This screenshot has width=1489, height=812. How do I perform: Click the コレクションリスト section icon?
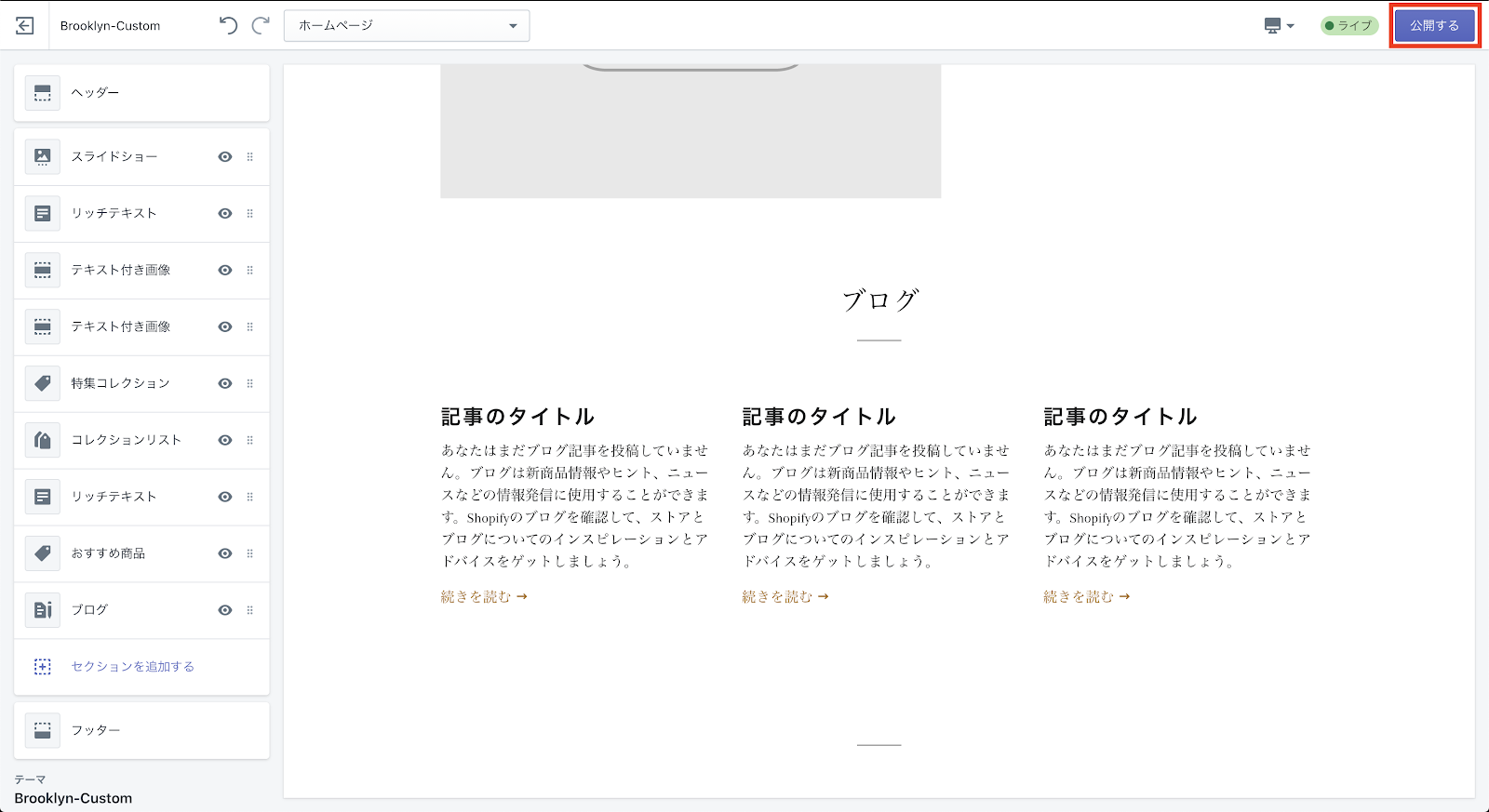pos(43,440)
